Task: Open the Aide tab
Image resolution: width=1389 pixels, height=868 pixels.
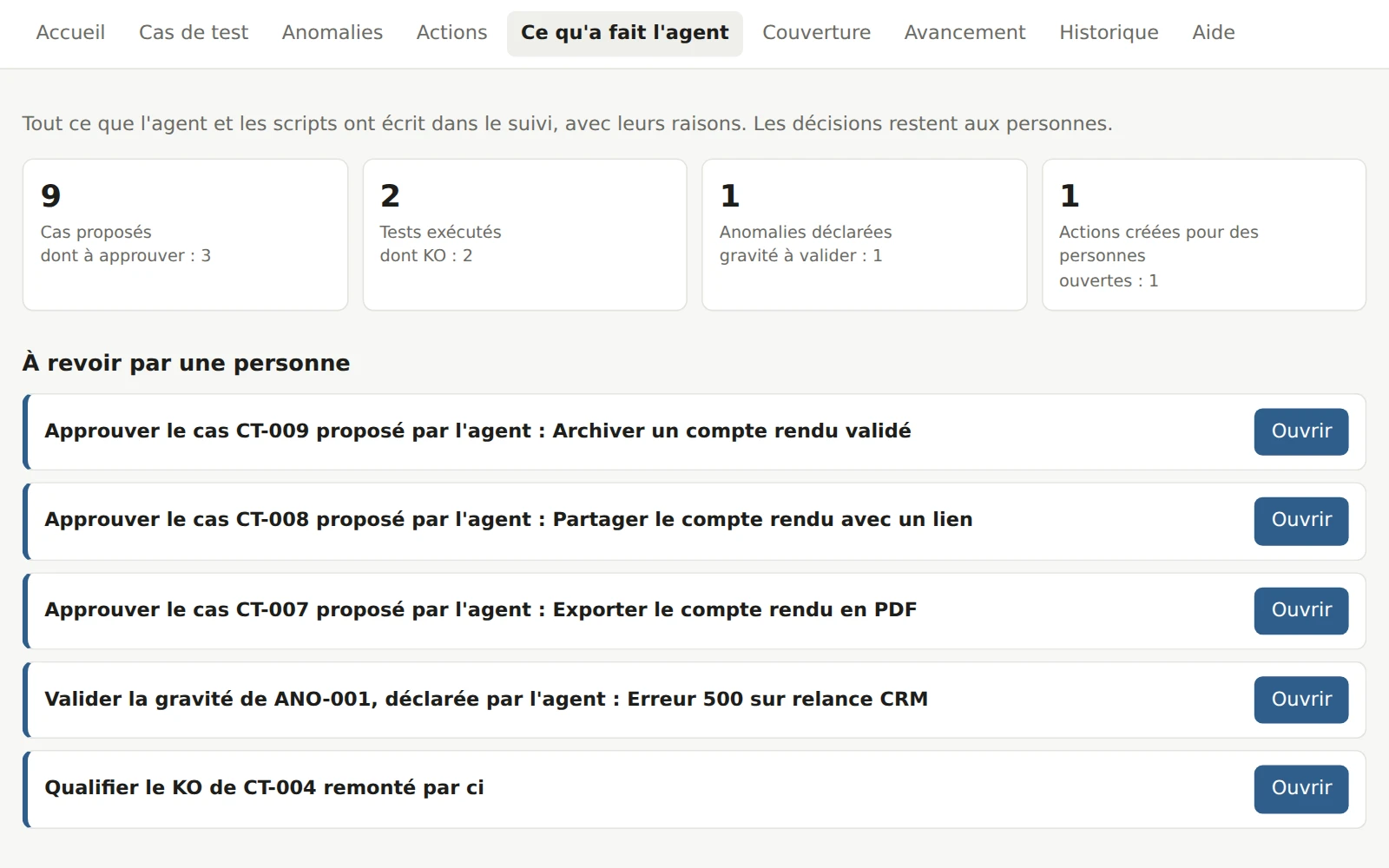Action: pos(1214,33)
